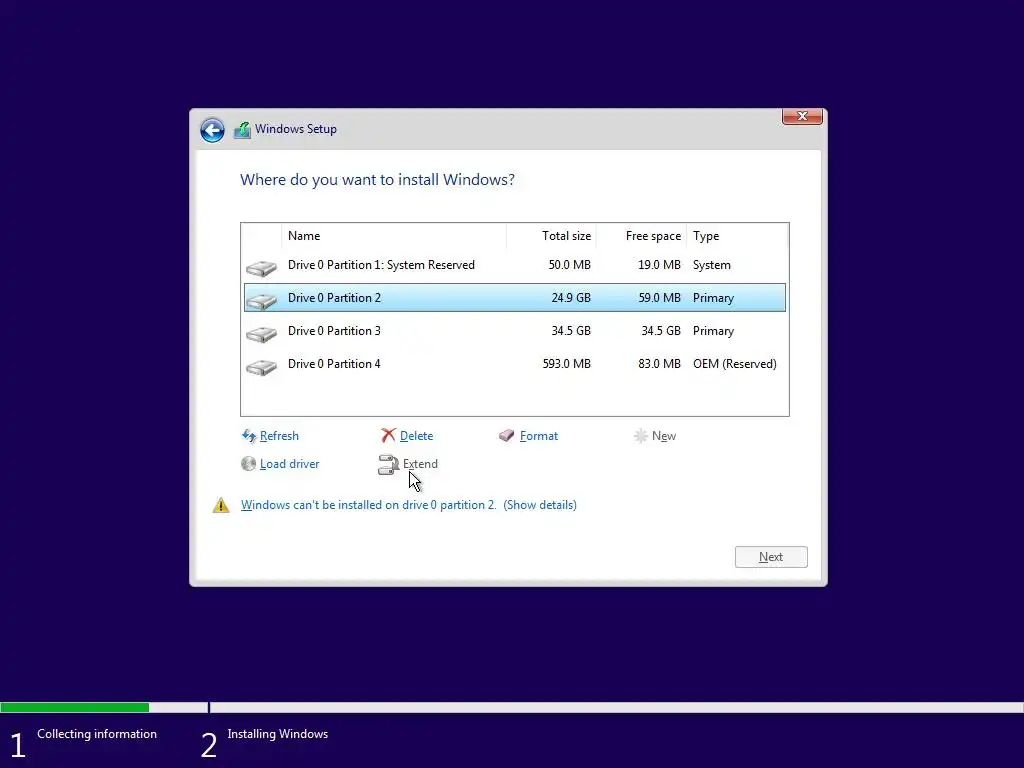The image size is (1024, 768).
Task: Click the Next button
Action: (x=771, y=557)
